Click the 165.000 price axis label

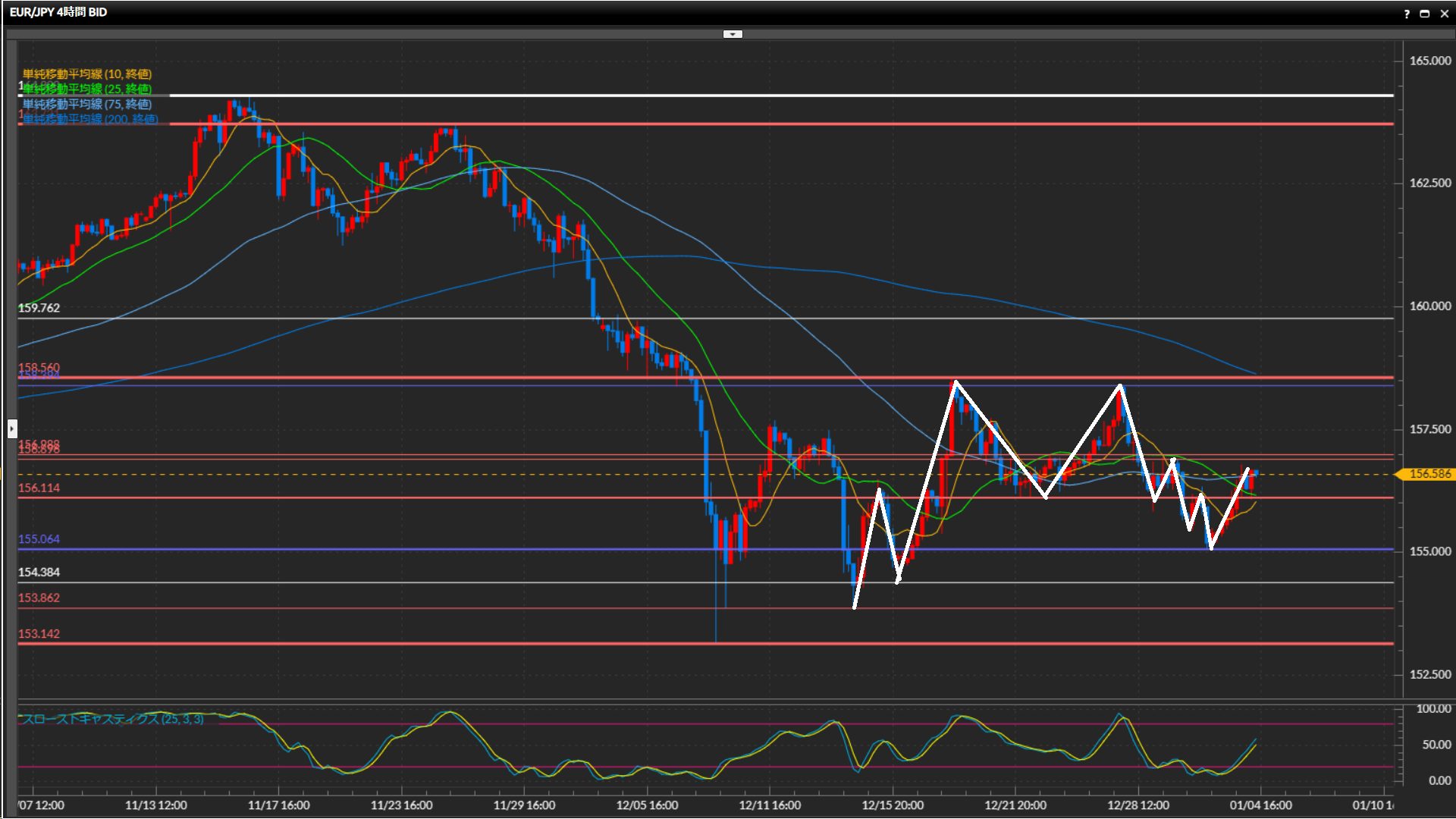pyautogui.click(x=1429, y=61)
